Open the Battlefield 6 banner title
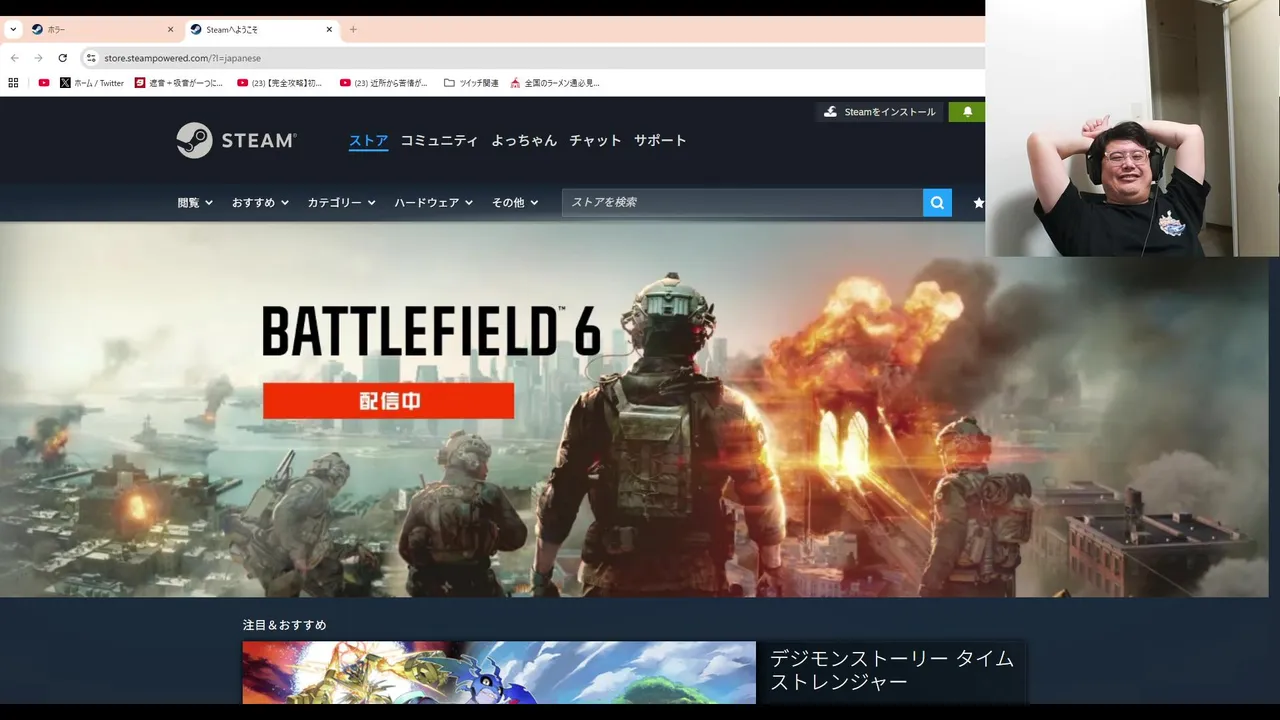Screen dimensions: 1280x720 [x=431, y=332]
